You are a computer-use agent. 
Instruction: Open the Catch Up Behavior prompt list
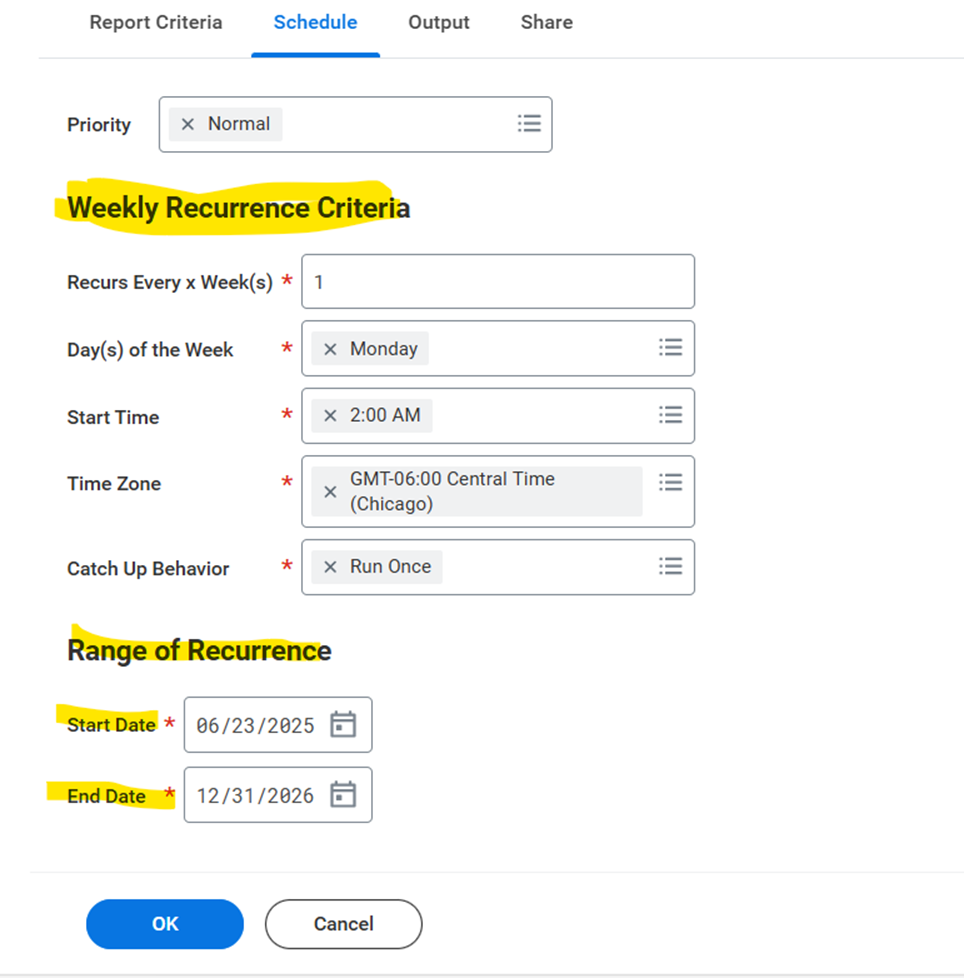[x=670, y=566]
